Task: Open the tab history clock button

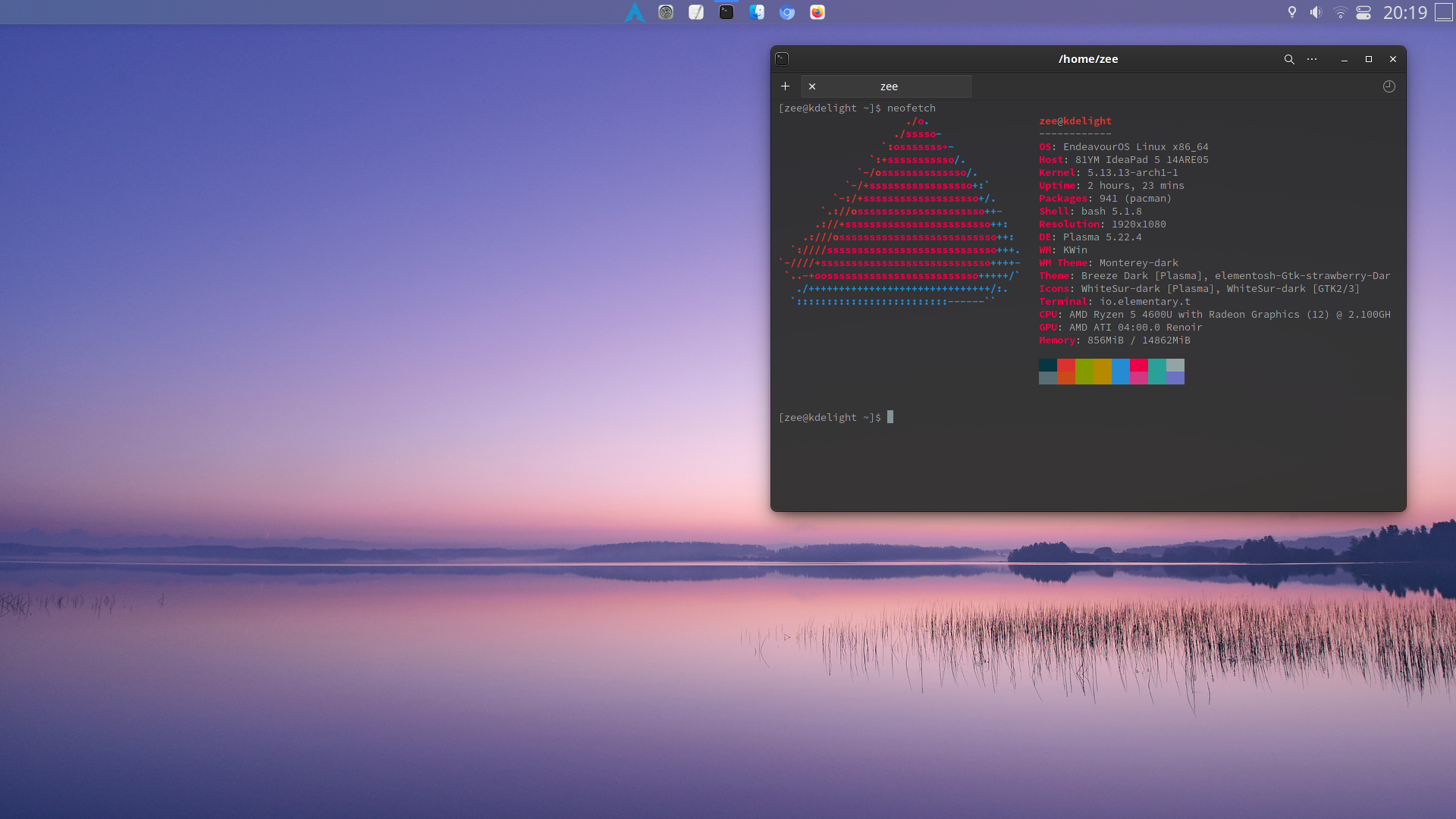Action: point(1389,86)
